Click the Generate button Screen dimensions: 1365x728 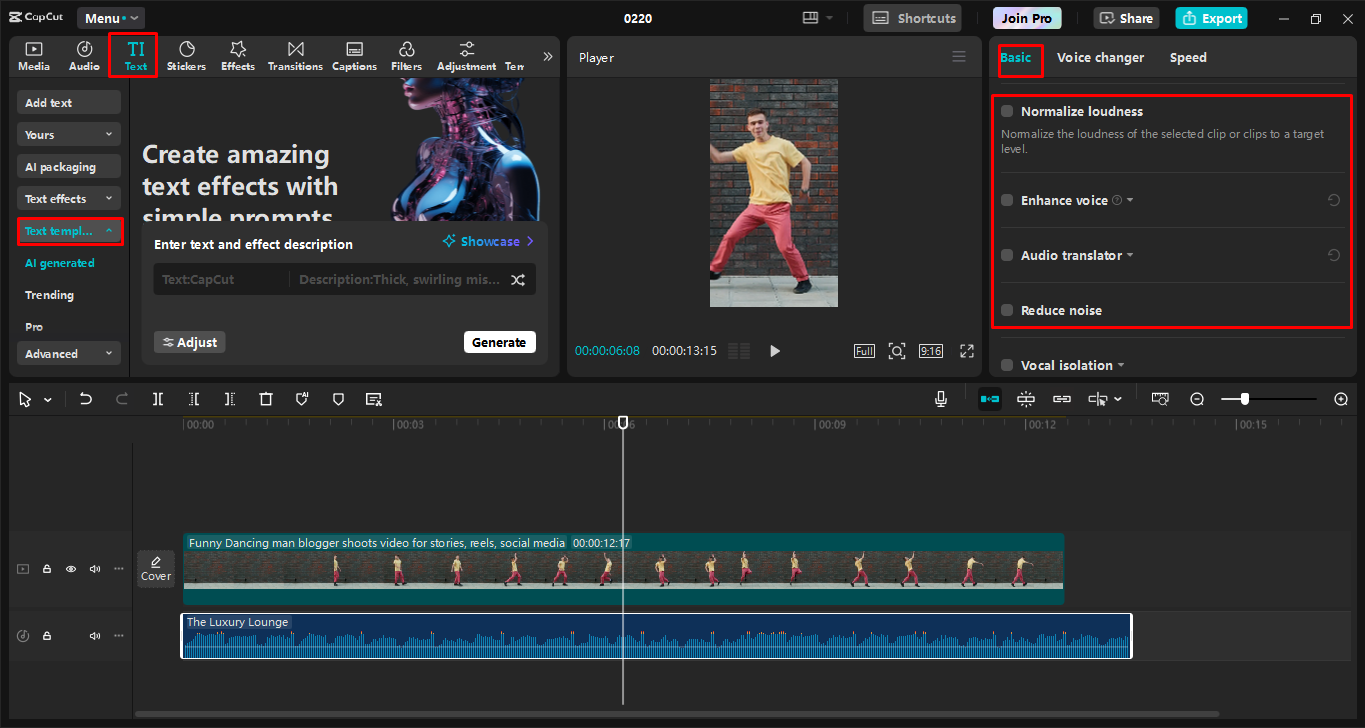click(x=499, y=342)
